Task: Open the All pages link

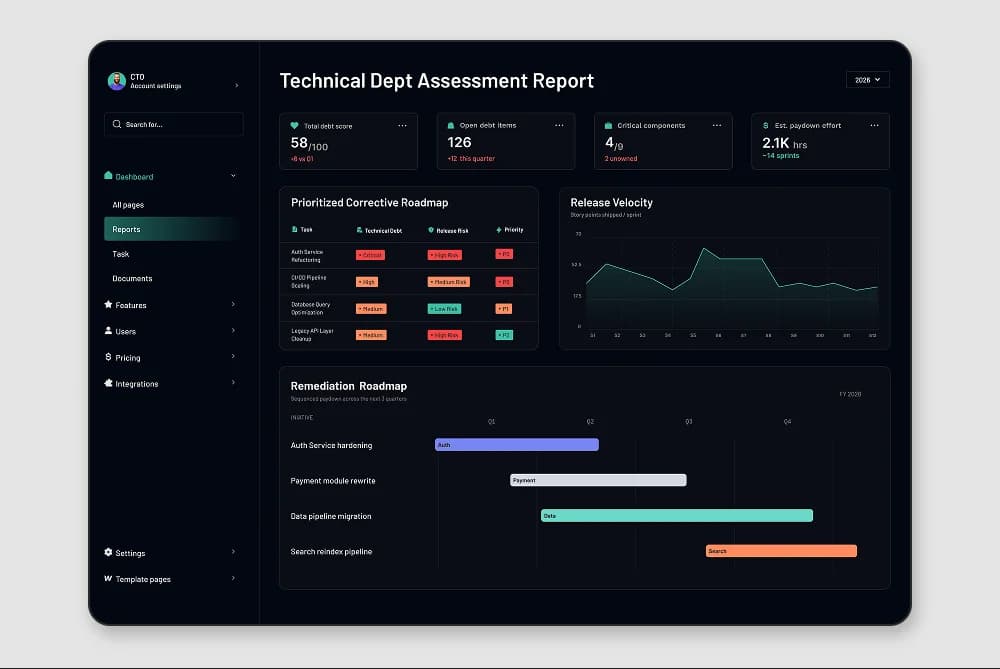Action: coord(128,205)
